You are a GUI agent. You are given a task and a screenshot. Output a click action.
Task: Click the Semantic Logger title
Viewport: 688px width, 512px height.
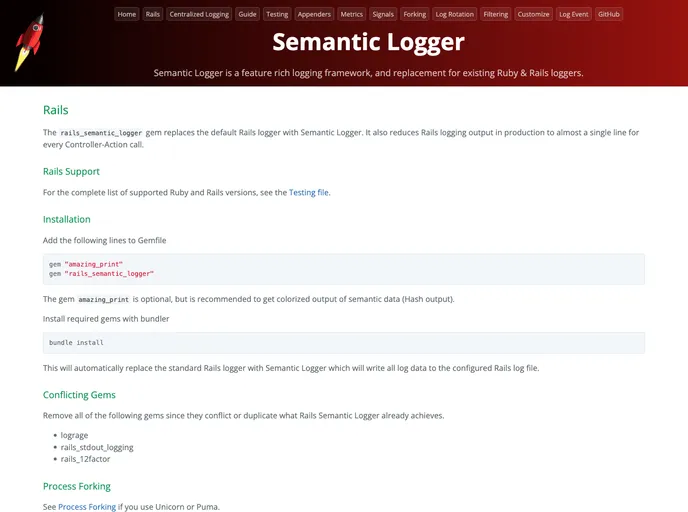[368, 43]
